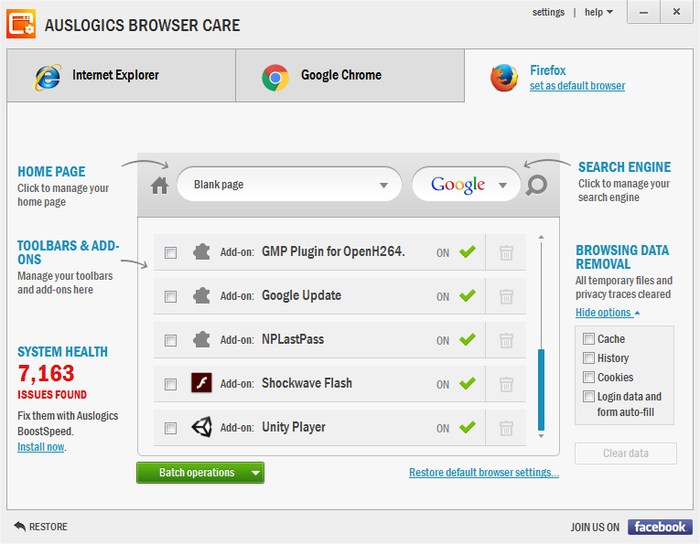Click the HOME PAGE heading
Viewport: 700px width, 544px height.
pyautogui.click(x=51, y=171)
